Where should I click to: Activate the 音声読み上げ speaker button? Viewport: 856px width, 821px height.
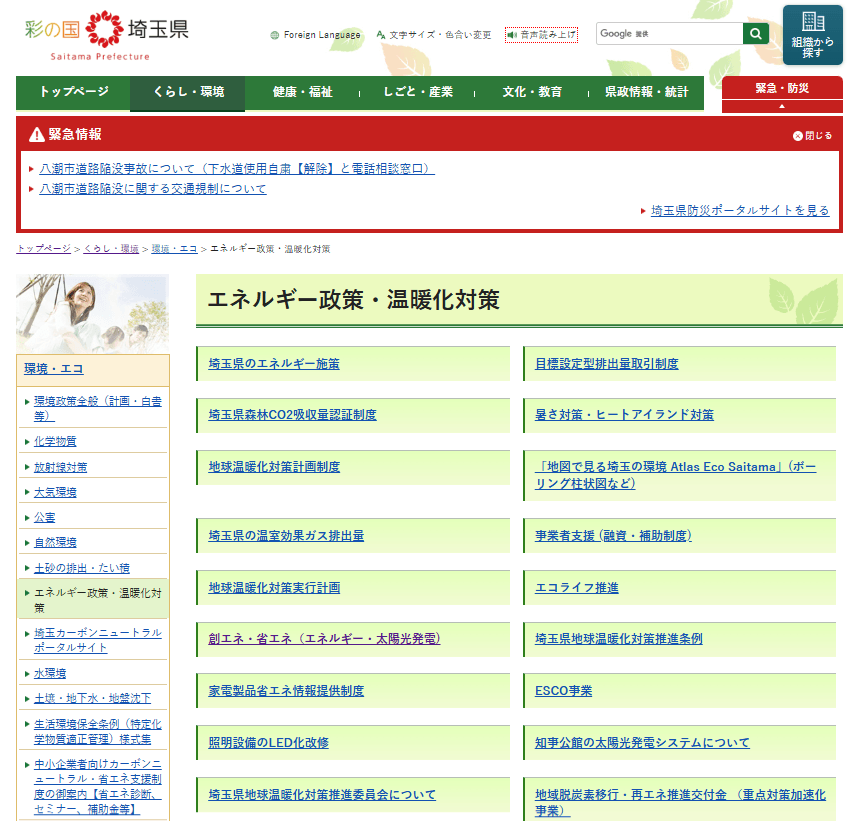(541, 35)
